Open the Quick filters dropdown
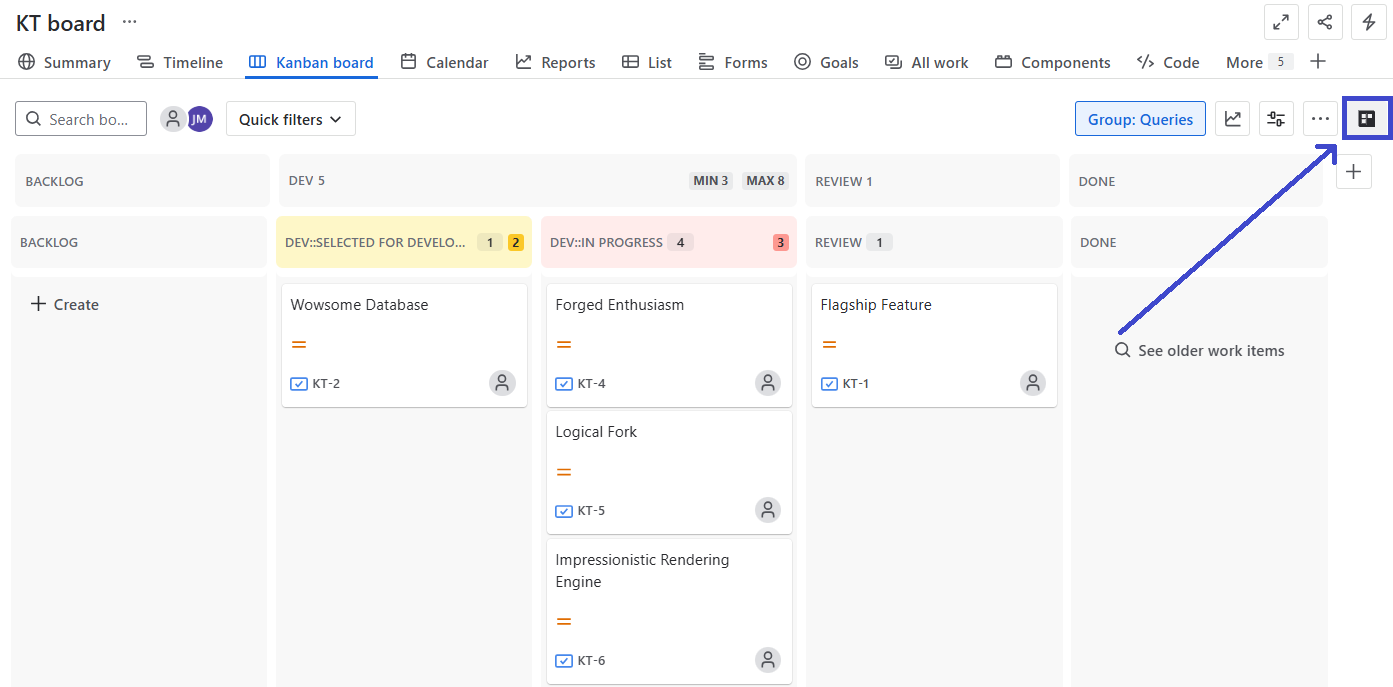 [290, 118]
